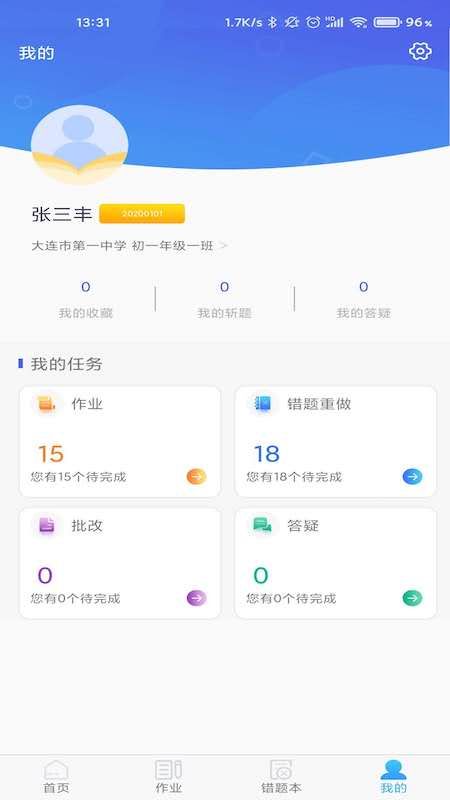Click the purple arrow on 批改 card
The image size is (450, 800).
click(196, 597)
